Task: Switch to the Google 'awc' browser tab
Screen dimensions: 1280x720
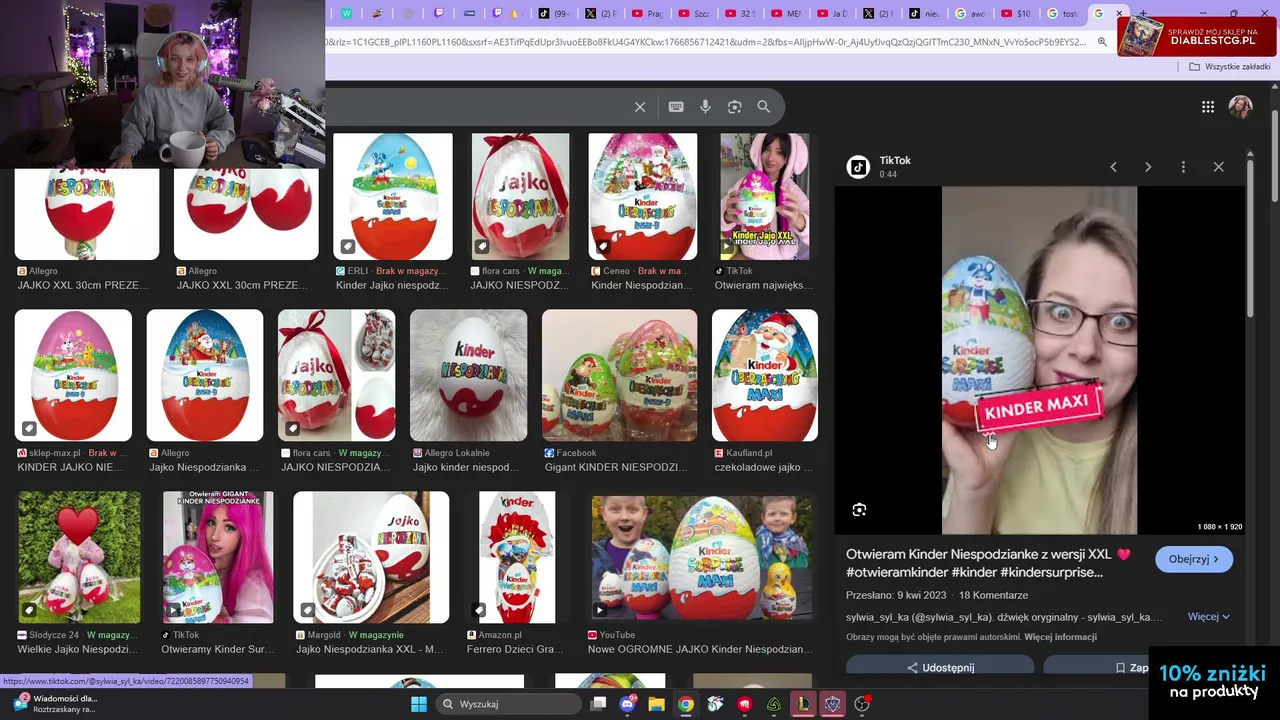Action: pos(970,14)
